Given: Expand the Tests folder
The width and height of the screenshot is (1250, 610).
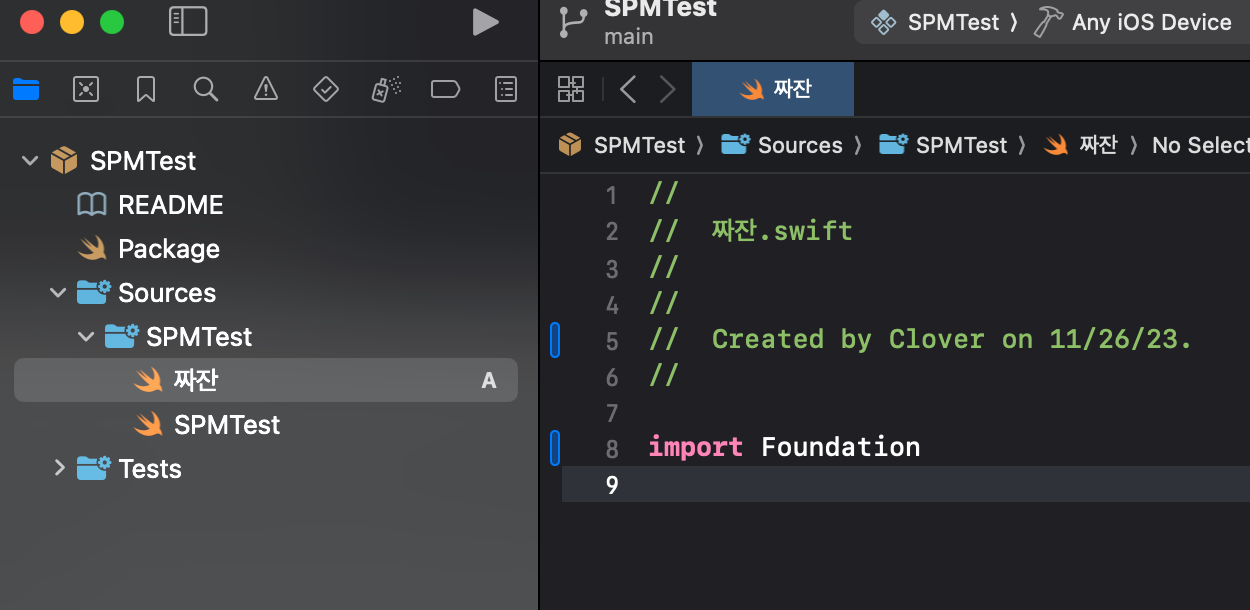Looking at the screenshot, I should tap(59, 468).
